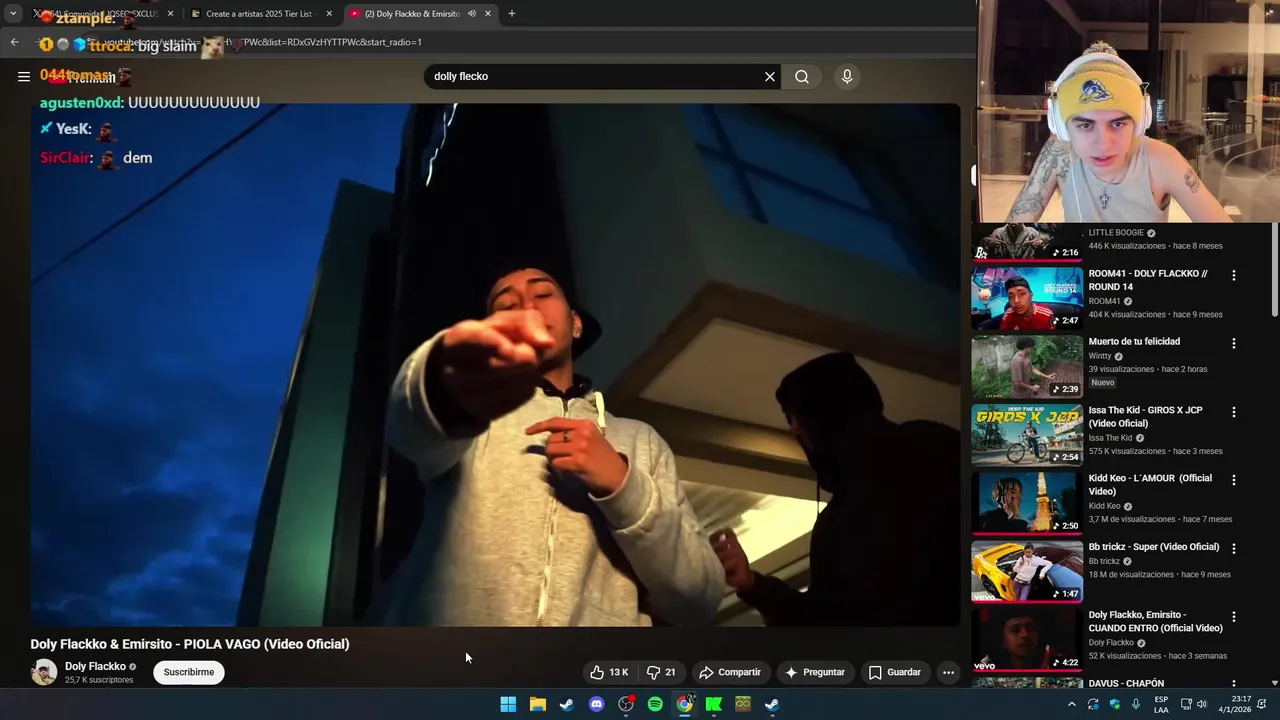Open a new browser tab
Image resolution: width=1280 pixels, height=720 pixels.
click(x=512, y=14)
